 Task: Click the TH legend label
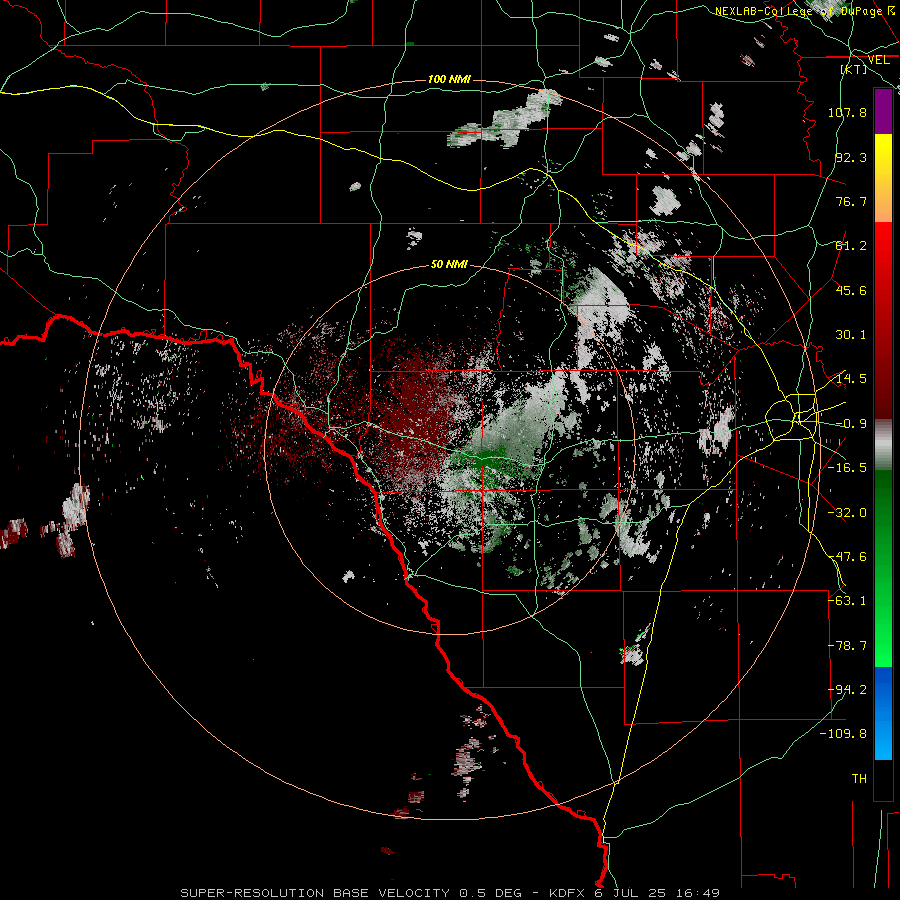click(859, 779)
